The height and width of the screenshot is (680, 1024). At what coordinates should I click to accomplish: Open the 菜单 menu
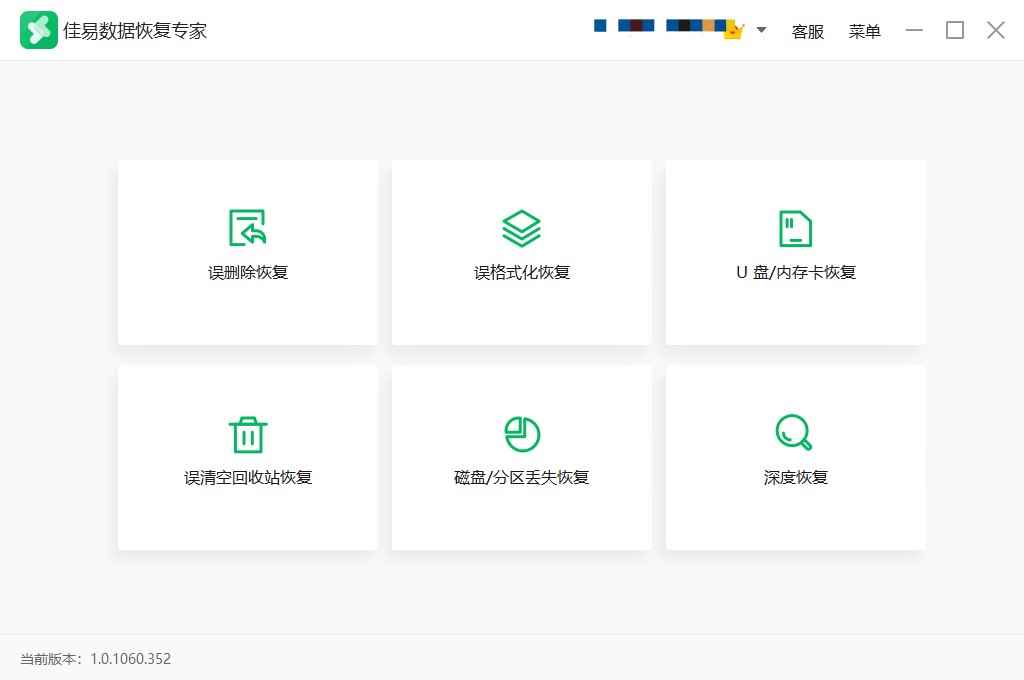864,31
